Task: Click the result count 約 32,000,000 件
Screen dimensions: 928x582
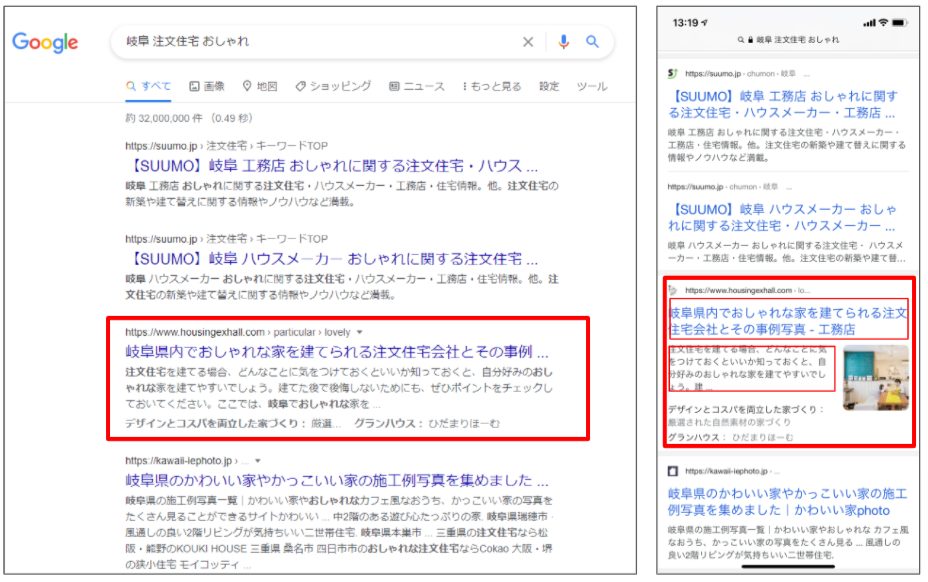Action: pyautogui.click(x=189, y=118)
